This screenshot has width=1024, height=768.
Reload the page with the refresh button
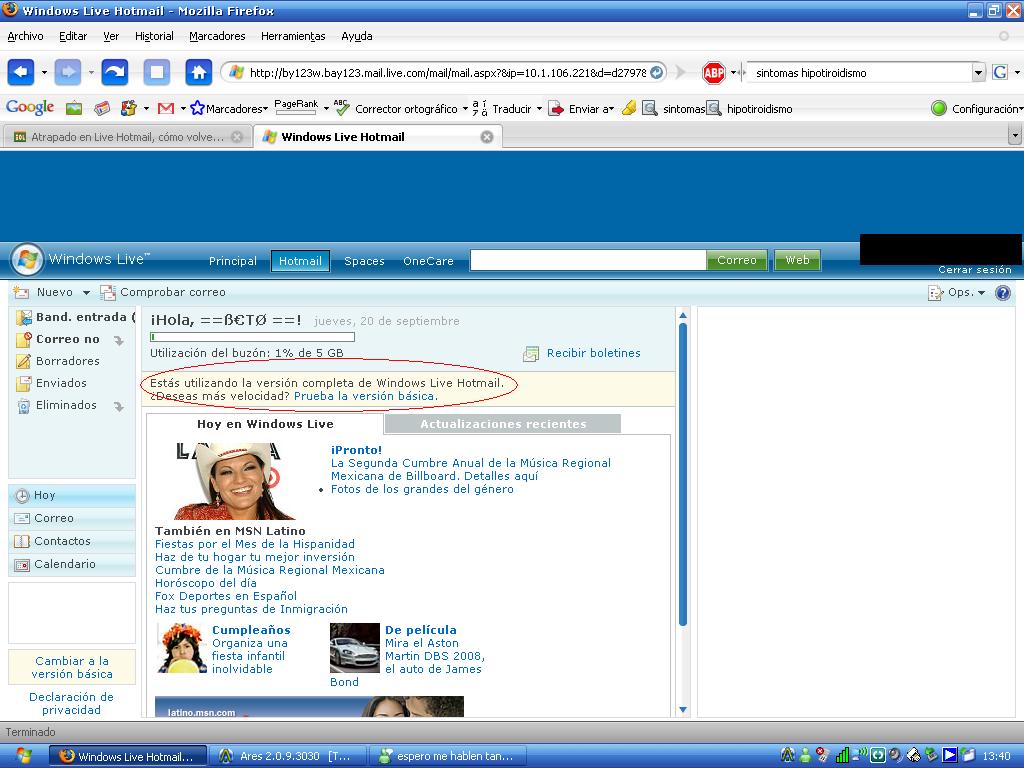click(x=115, y=72)
